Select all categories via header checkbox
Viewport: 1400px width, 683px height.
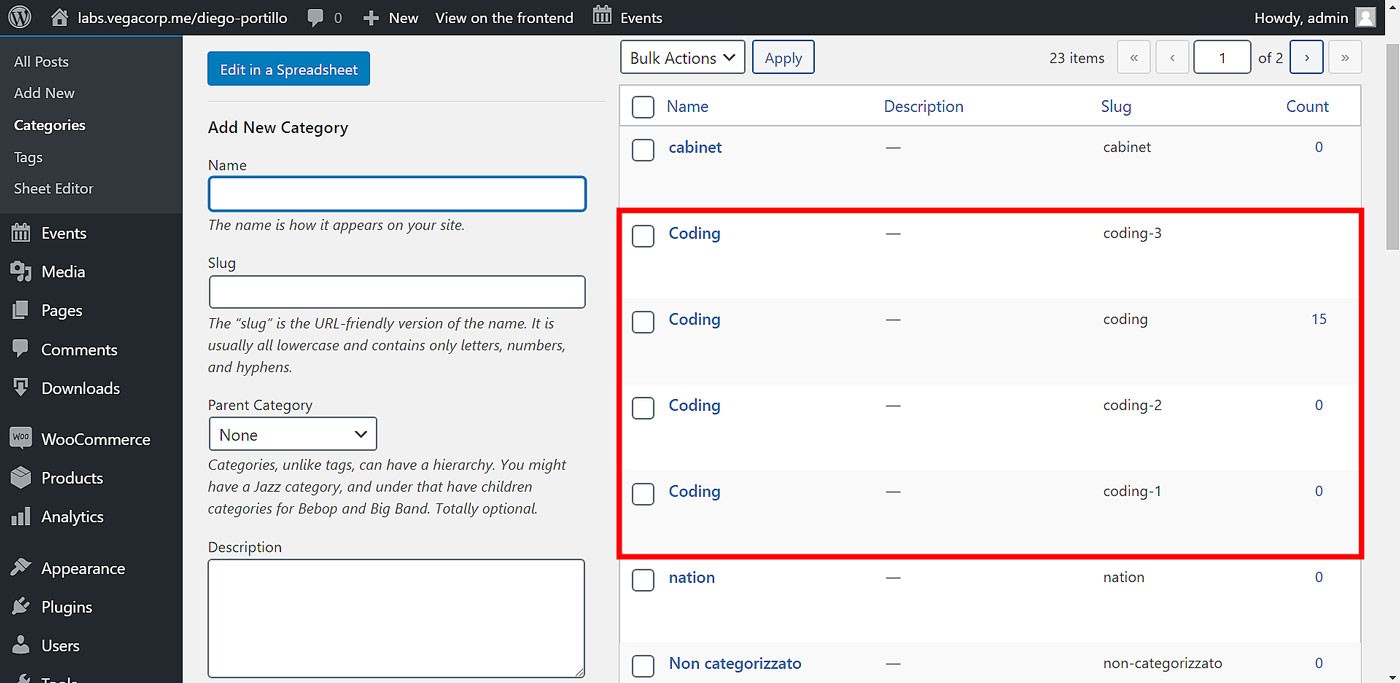coord(643,106)
